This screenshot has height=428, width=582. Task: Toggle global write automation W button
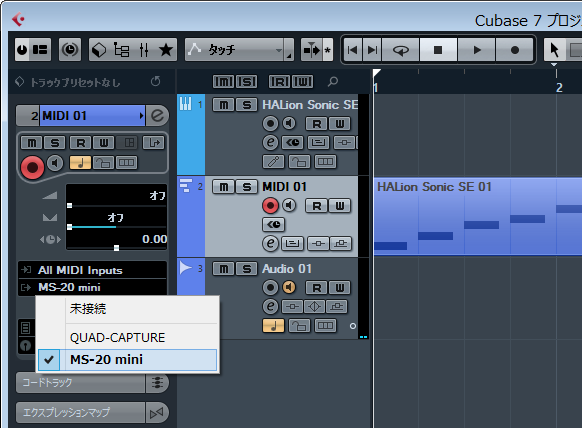tap(303, 81)
